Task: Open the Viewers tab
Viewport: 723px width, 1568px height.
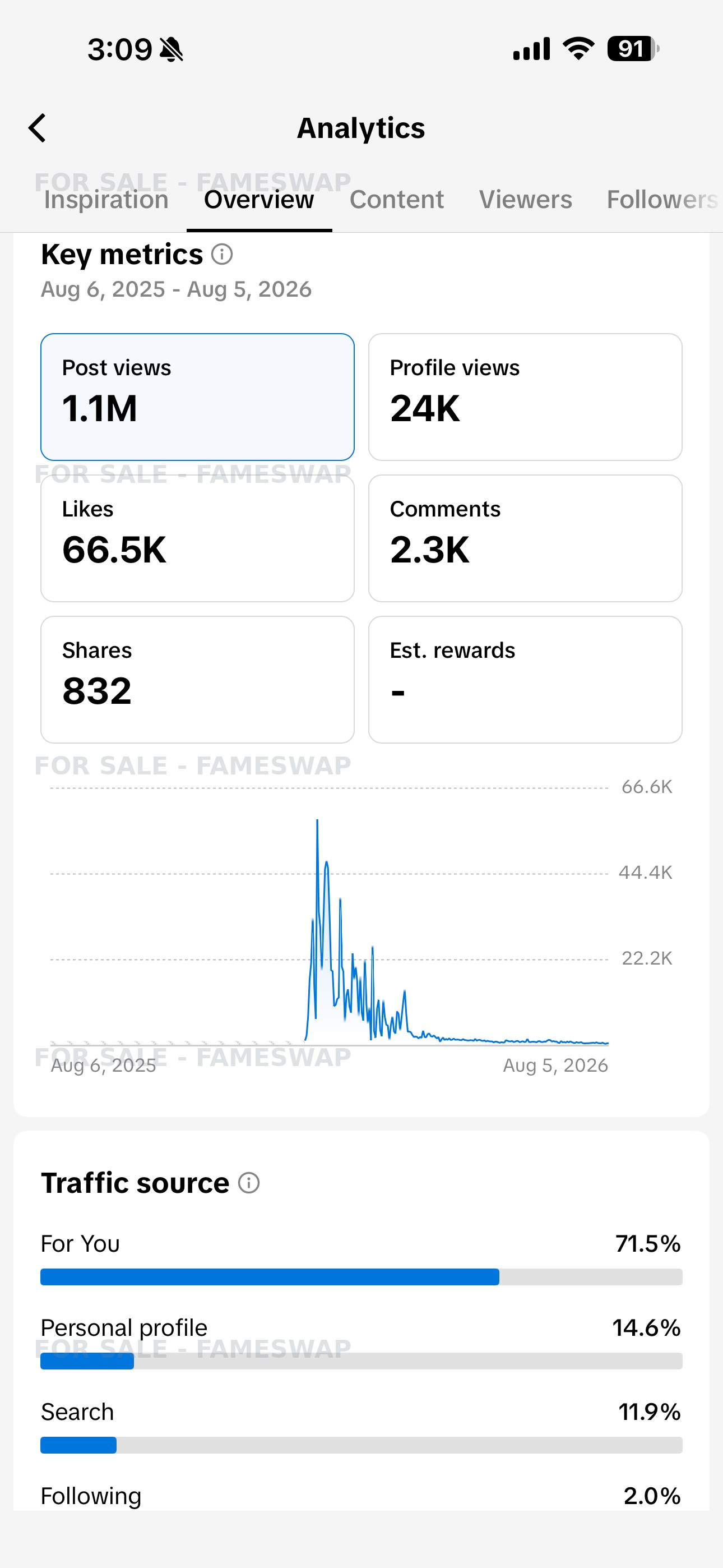Action: click(526, 200)
